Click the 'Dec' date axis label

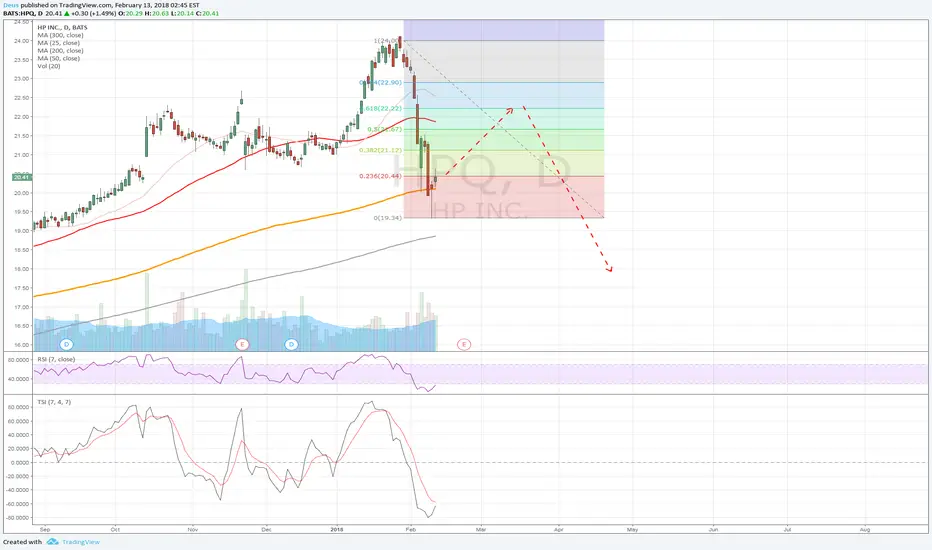click(266, 529)
